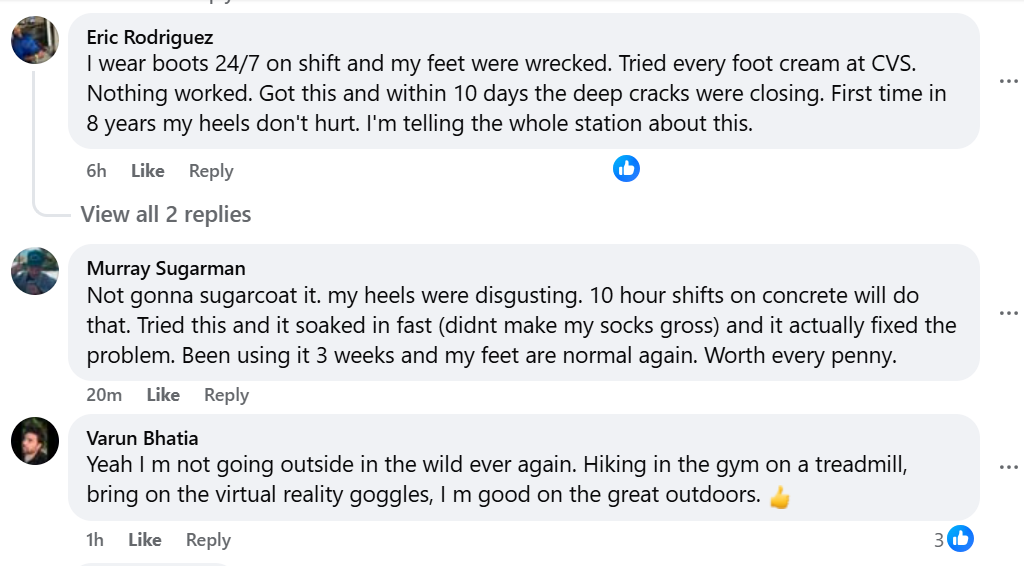
Task: Like Varun Bhatia's comment
Action: point(145,540)
